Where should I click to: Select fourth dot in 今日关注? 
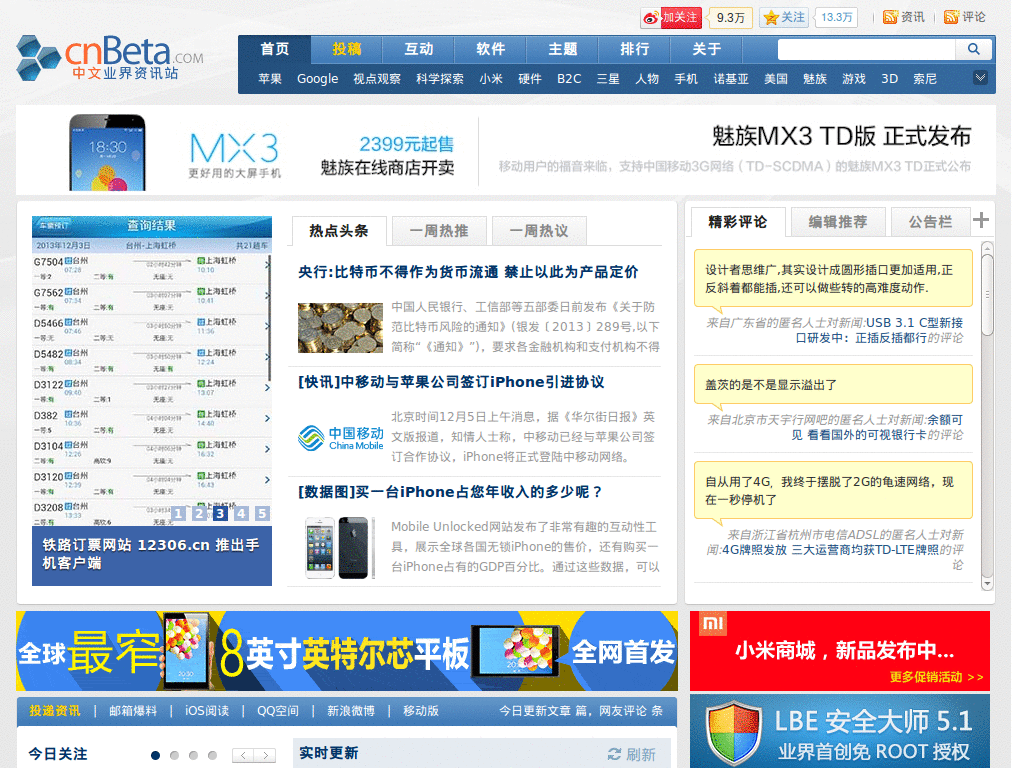point(212,755)
